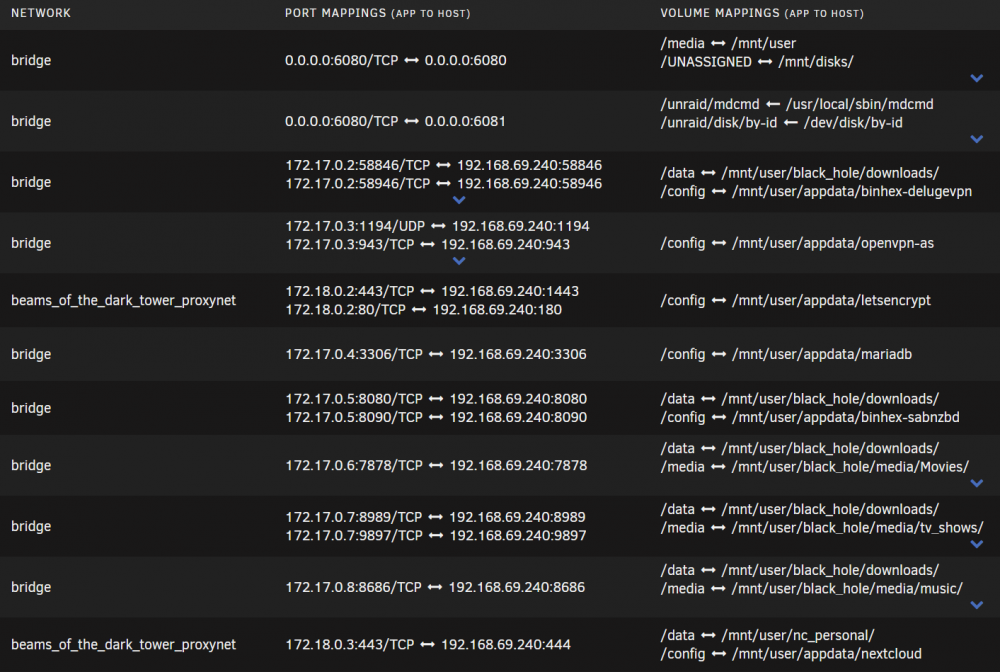Select port mapping 172.17.0.6:7878/TCP
Image resolution: width=1000 pixels, height=672 pixels.
(436, 465)
